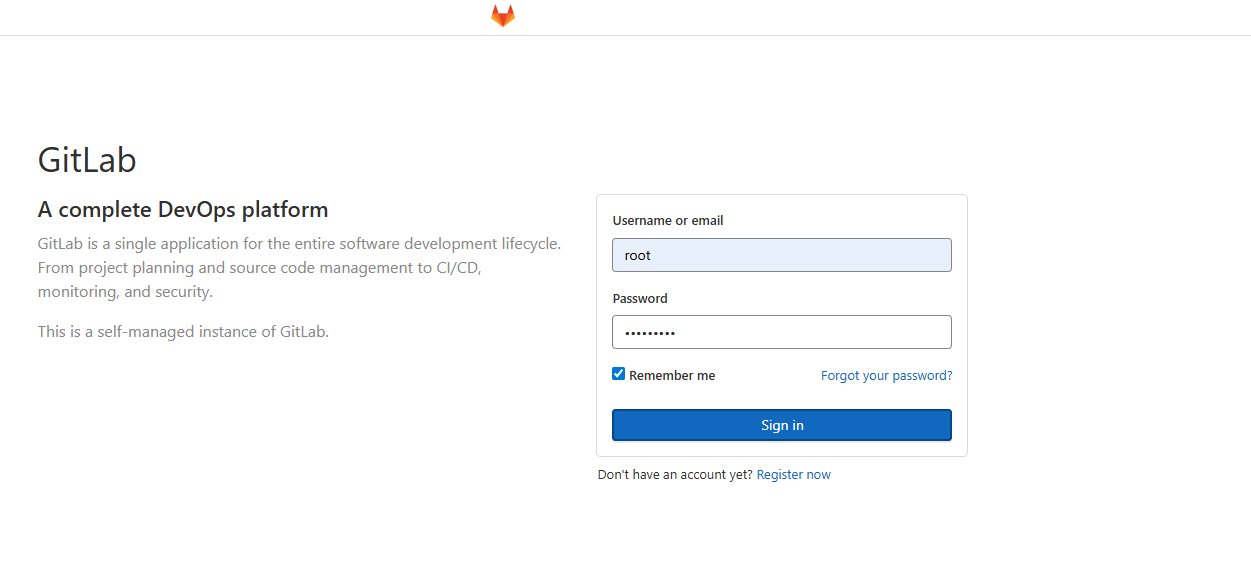Focus the Password input field
This screenshot has width=1251, height=585.
(782, 332)
